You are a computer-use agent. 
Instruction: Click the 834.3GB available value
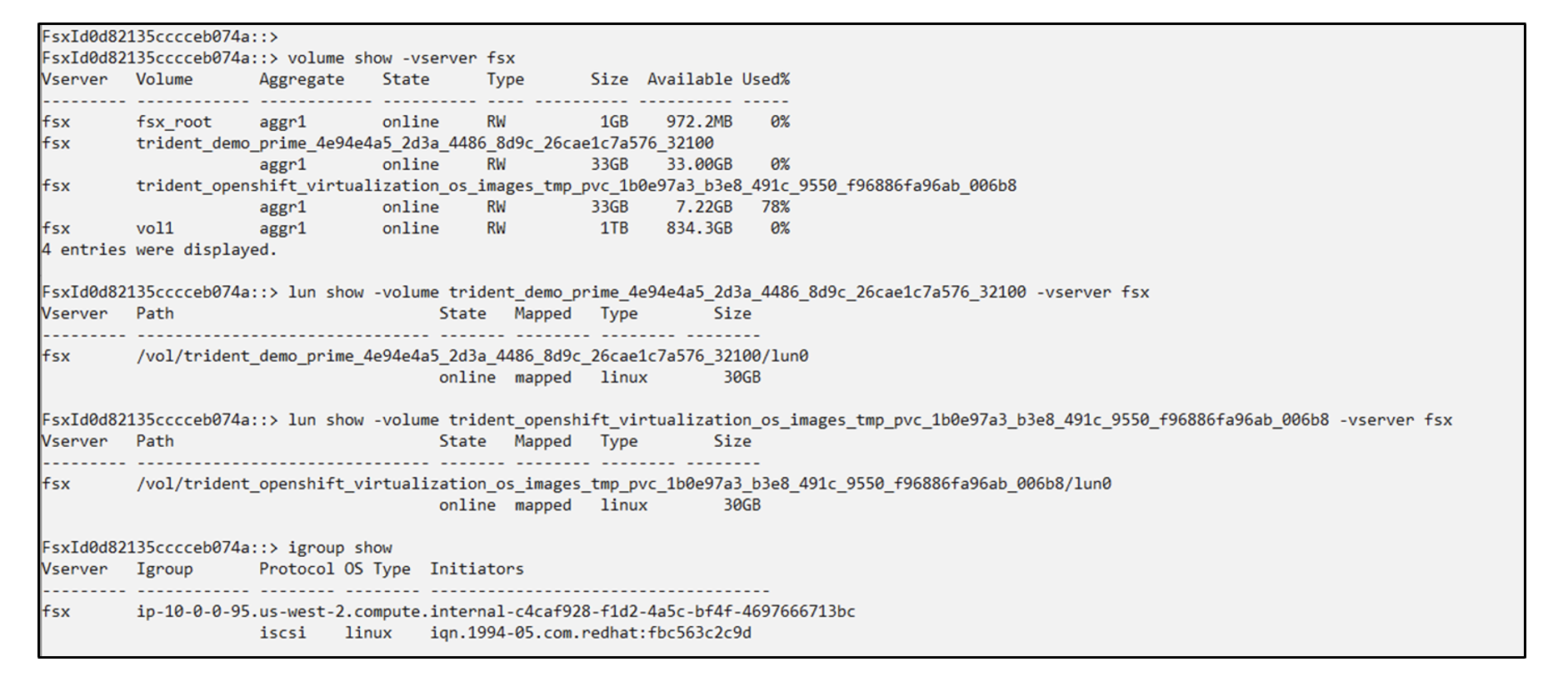699,228
